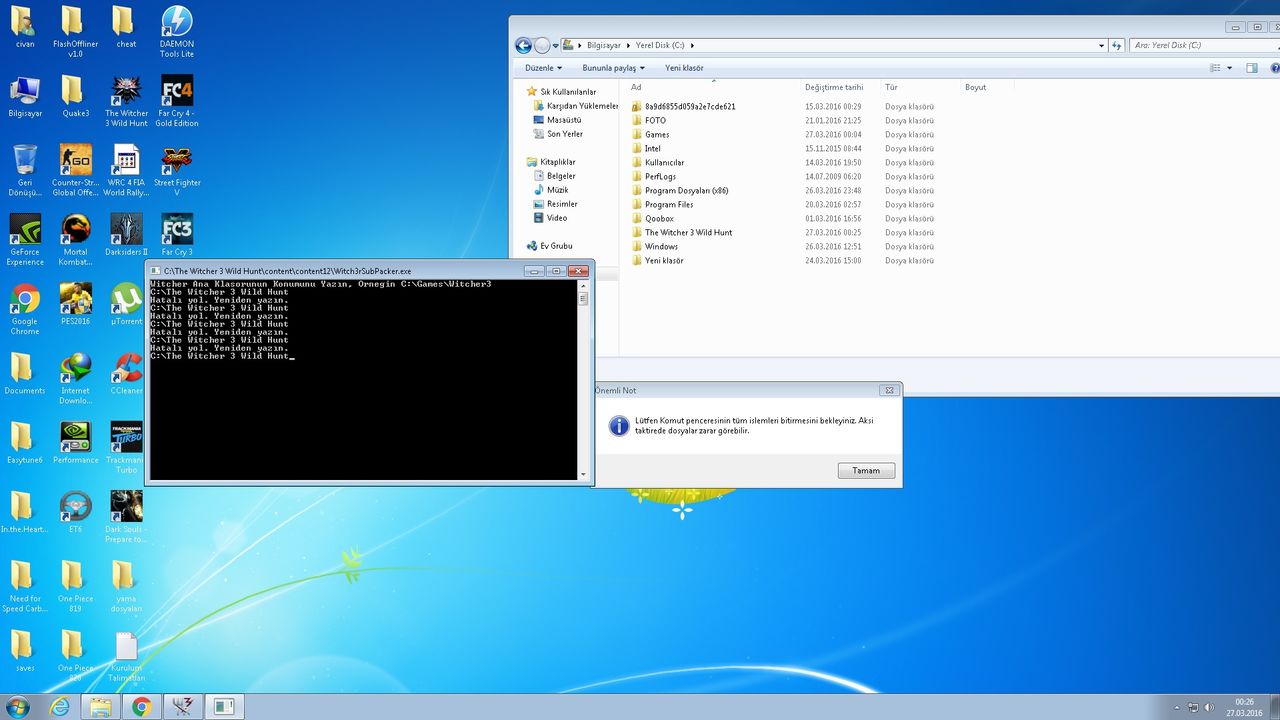Select the PES2016 desktop icon

75,304
